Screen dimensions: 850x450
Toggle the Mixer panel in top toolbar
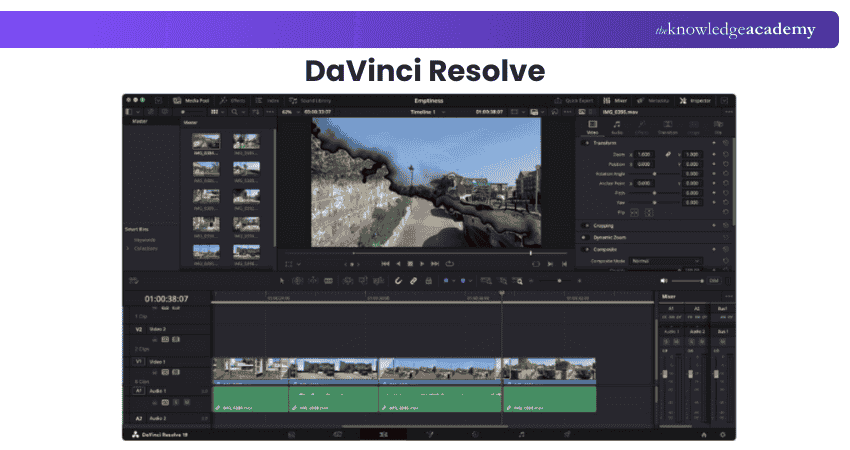point(615,100)
